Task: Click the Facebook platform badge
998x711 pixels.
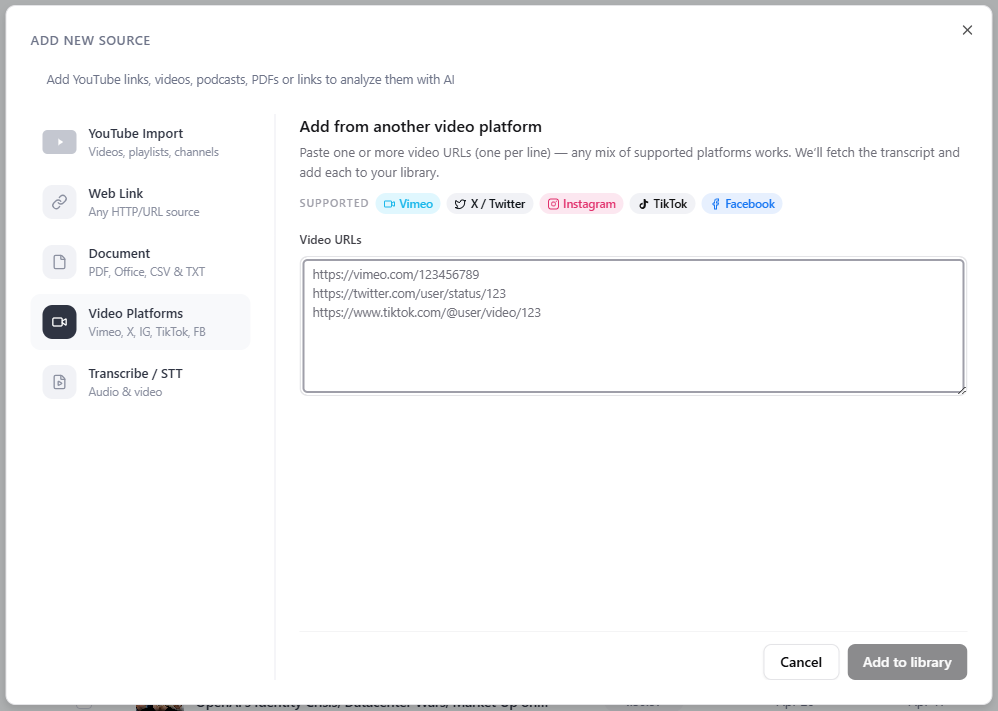Action: pyautogui.click(x=742, y=204)
